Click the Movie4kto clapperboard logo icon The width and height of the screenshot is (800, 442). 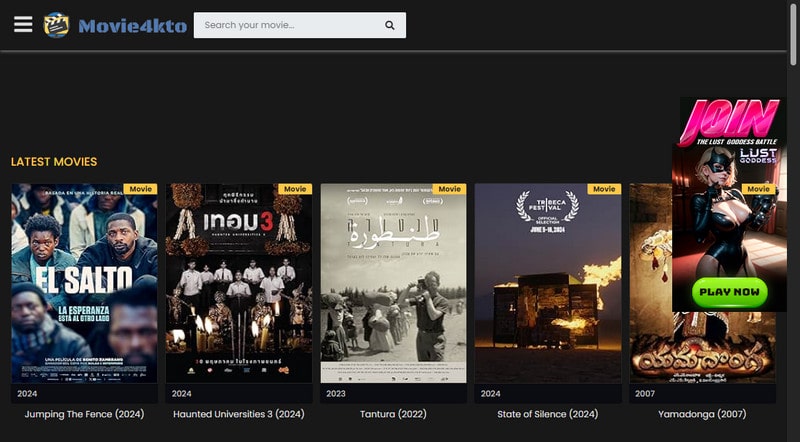[x=57, y=25]
